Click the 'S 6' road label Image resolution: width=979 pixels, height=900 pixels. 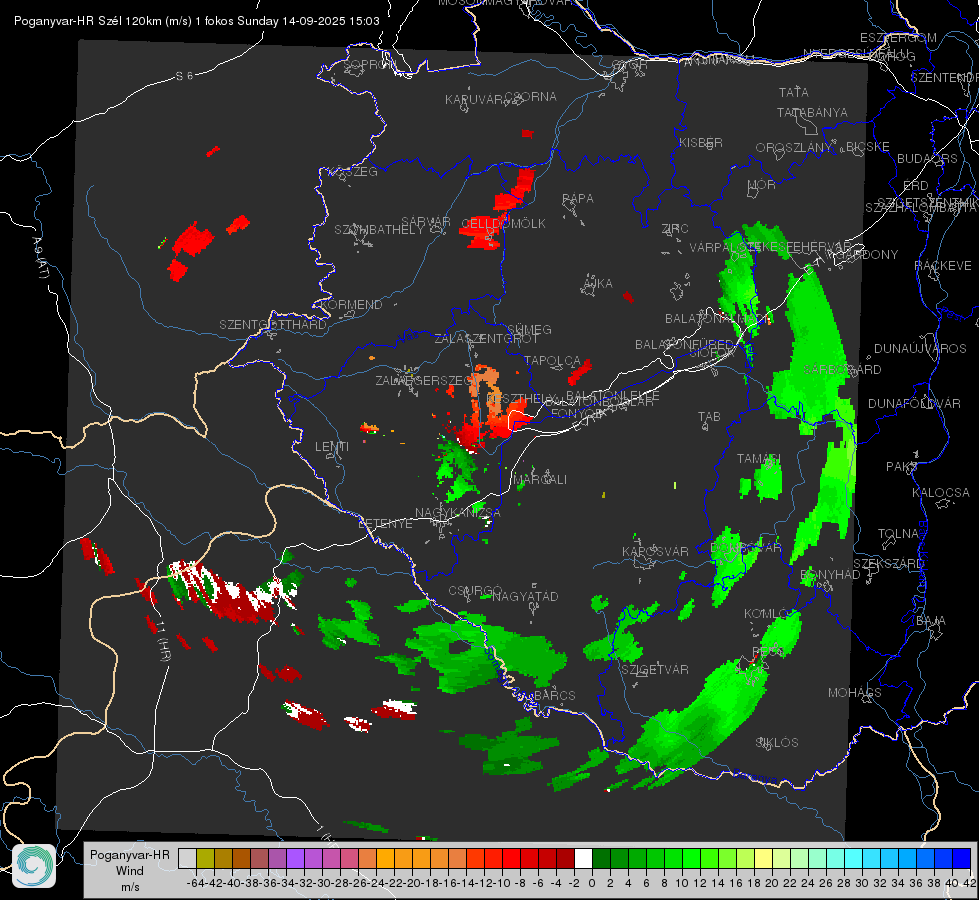coord(184,76)
